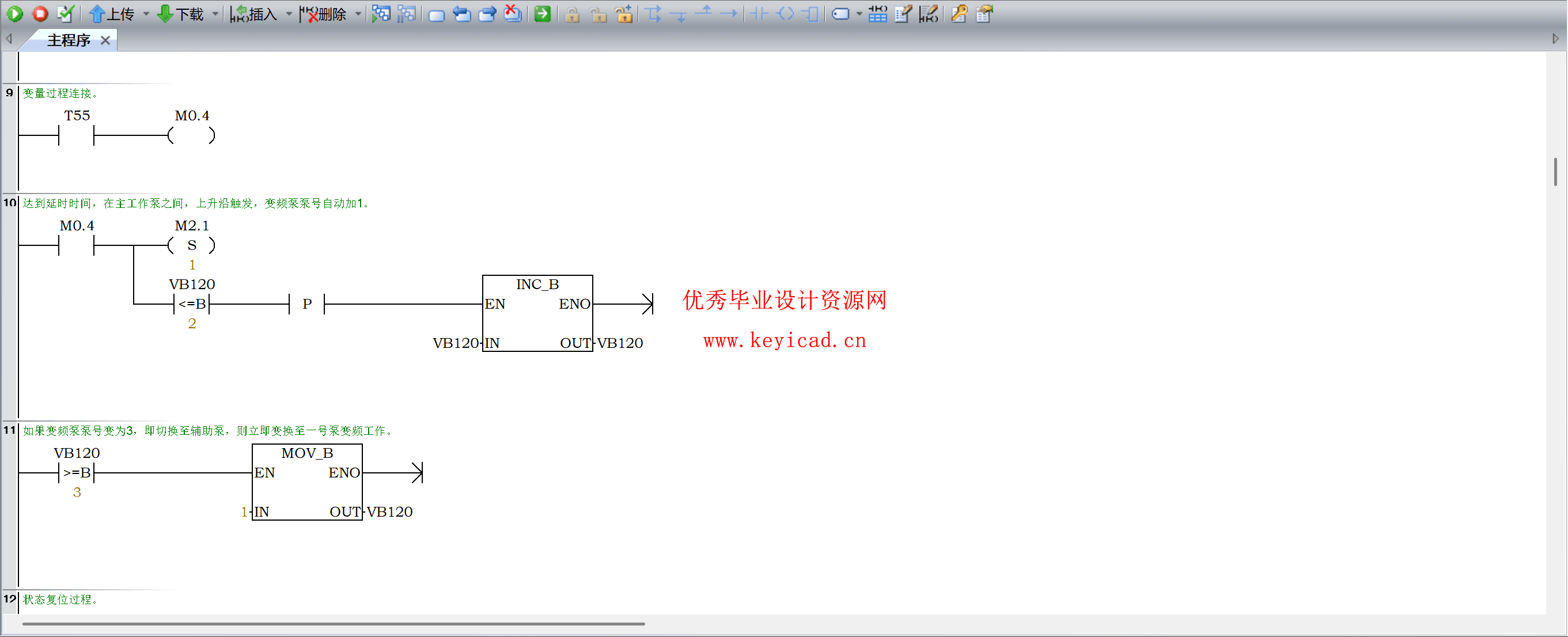
Task: Toggle the program status monitoring icon
Action: pos(381,13)
